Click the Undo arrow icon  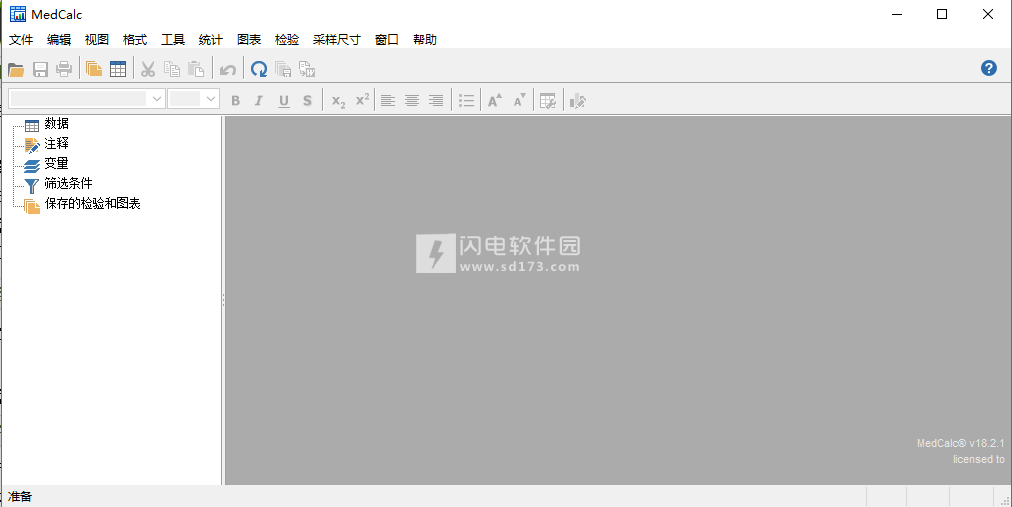tap(227, 69)
